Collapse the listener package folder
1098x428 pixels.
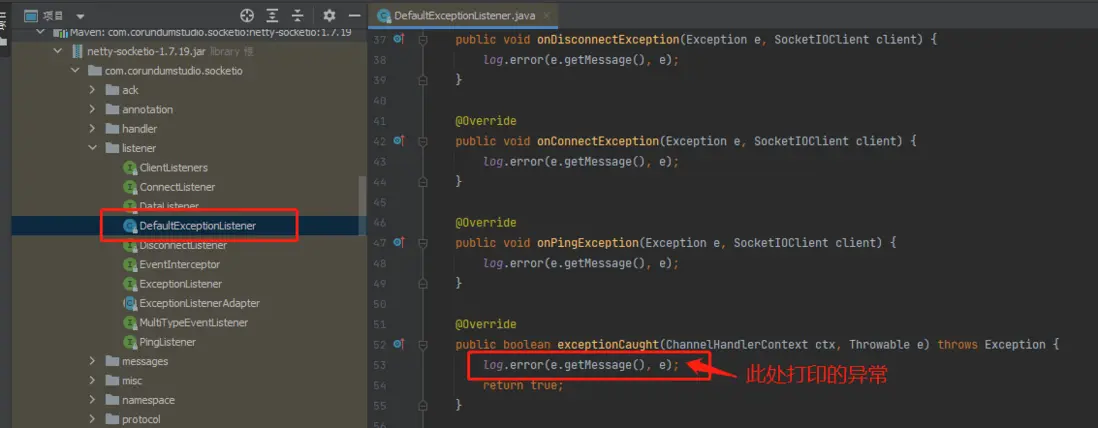point(92,148)
